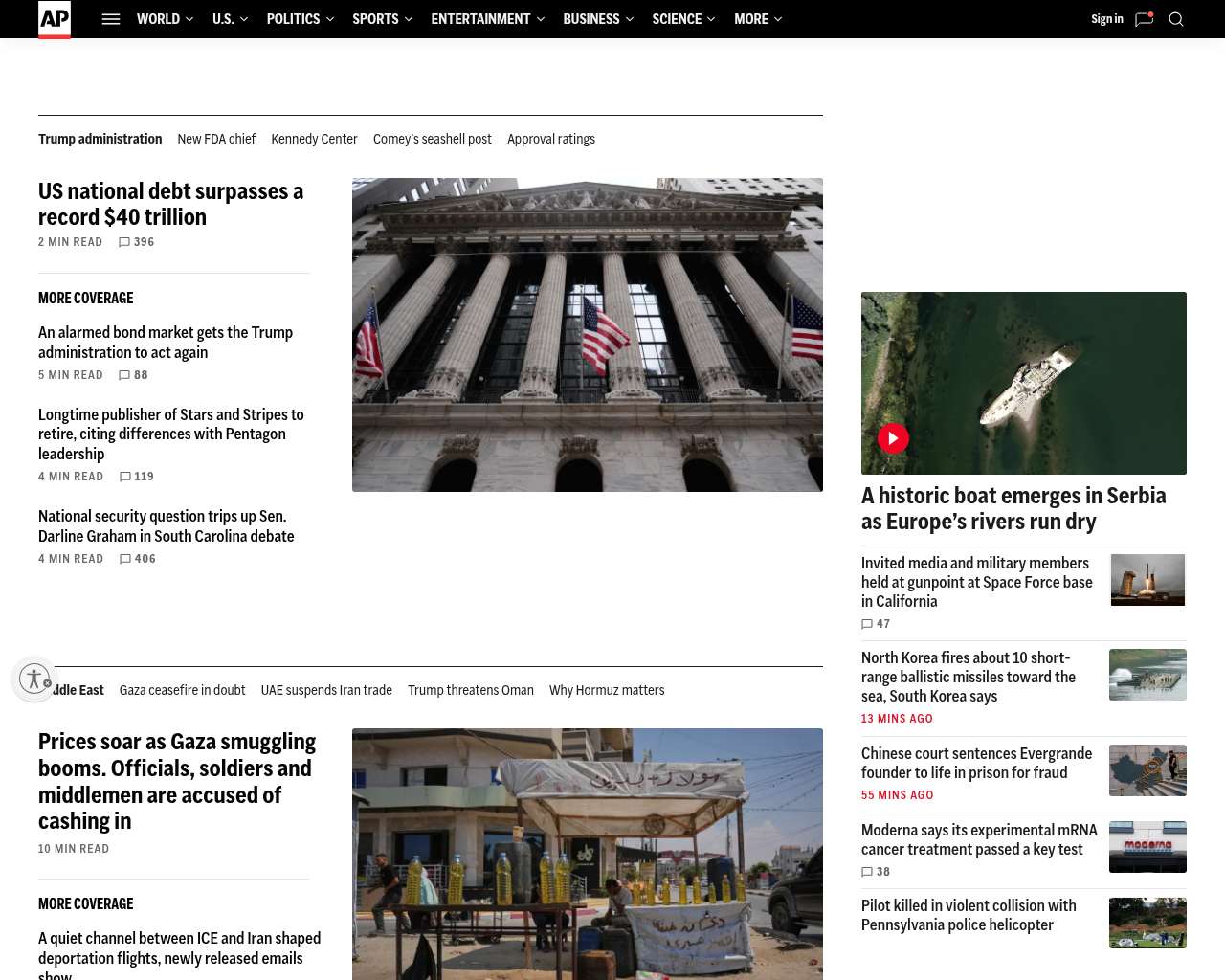Click the accessibility options icon
This screenshot has width=1225, height=980.
(34, 679)
